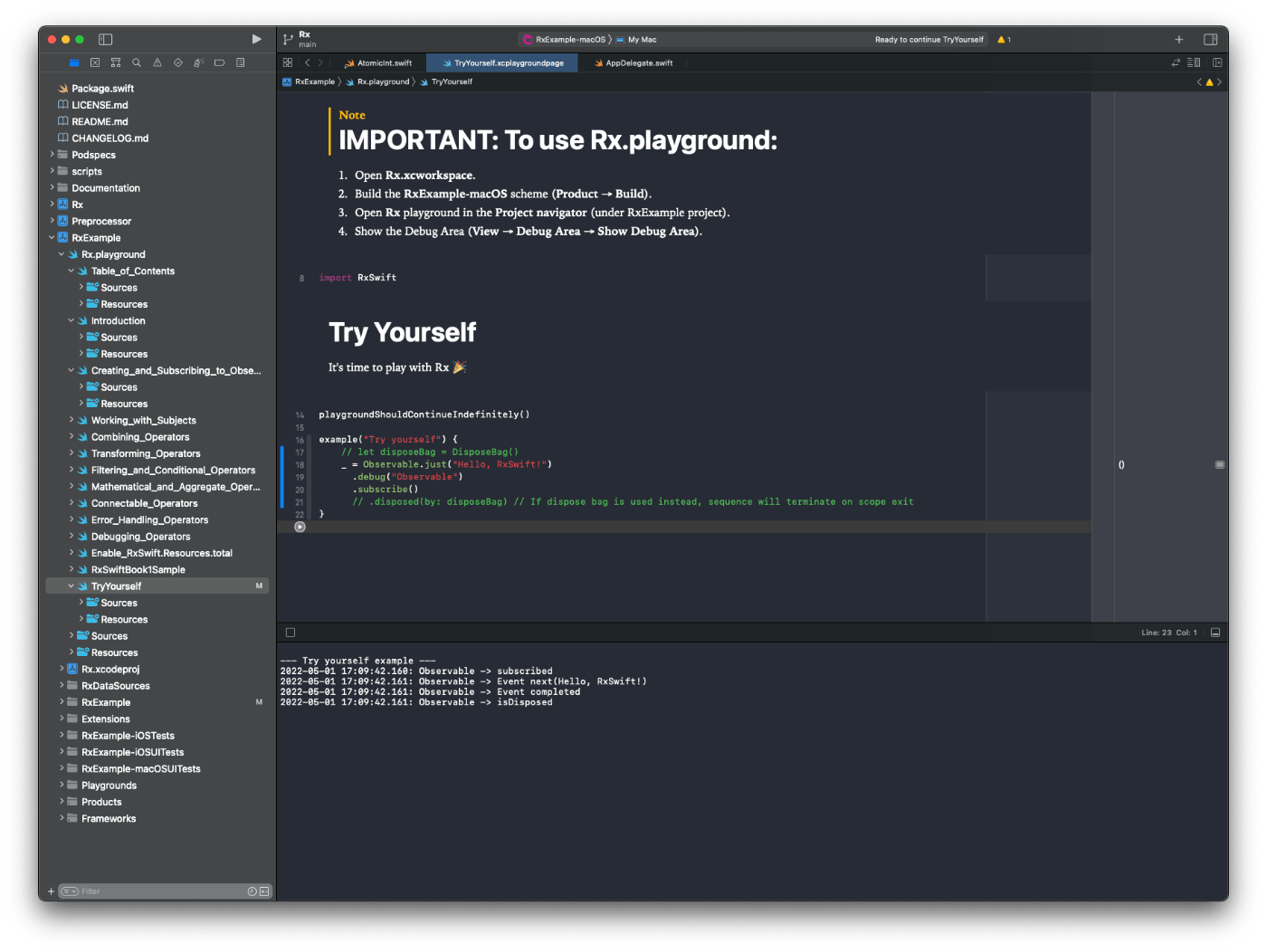
Task: Add an editor on the right
Action: 1217,62
